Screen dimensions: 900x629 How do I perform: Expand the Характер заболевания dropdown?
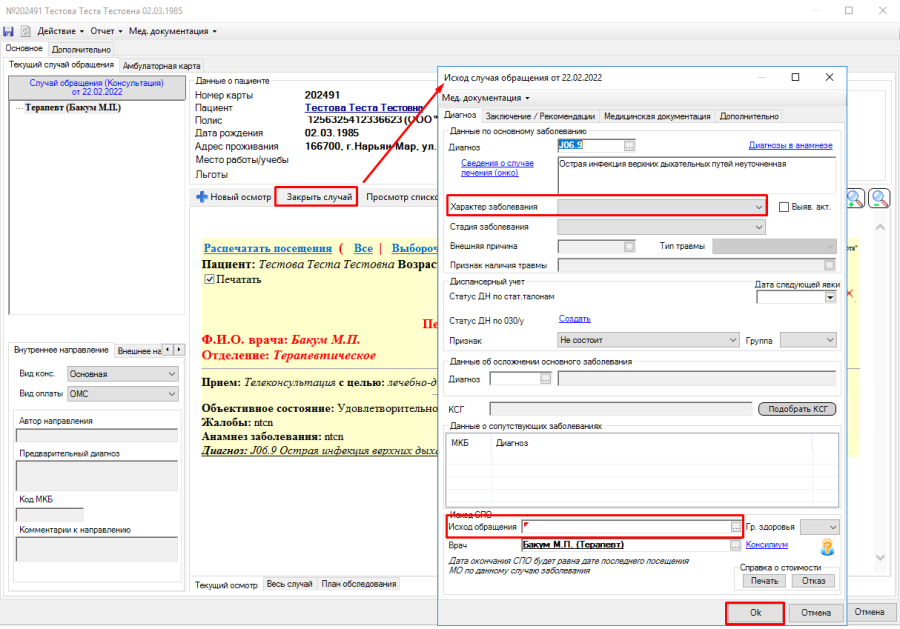759,207
